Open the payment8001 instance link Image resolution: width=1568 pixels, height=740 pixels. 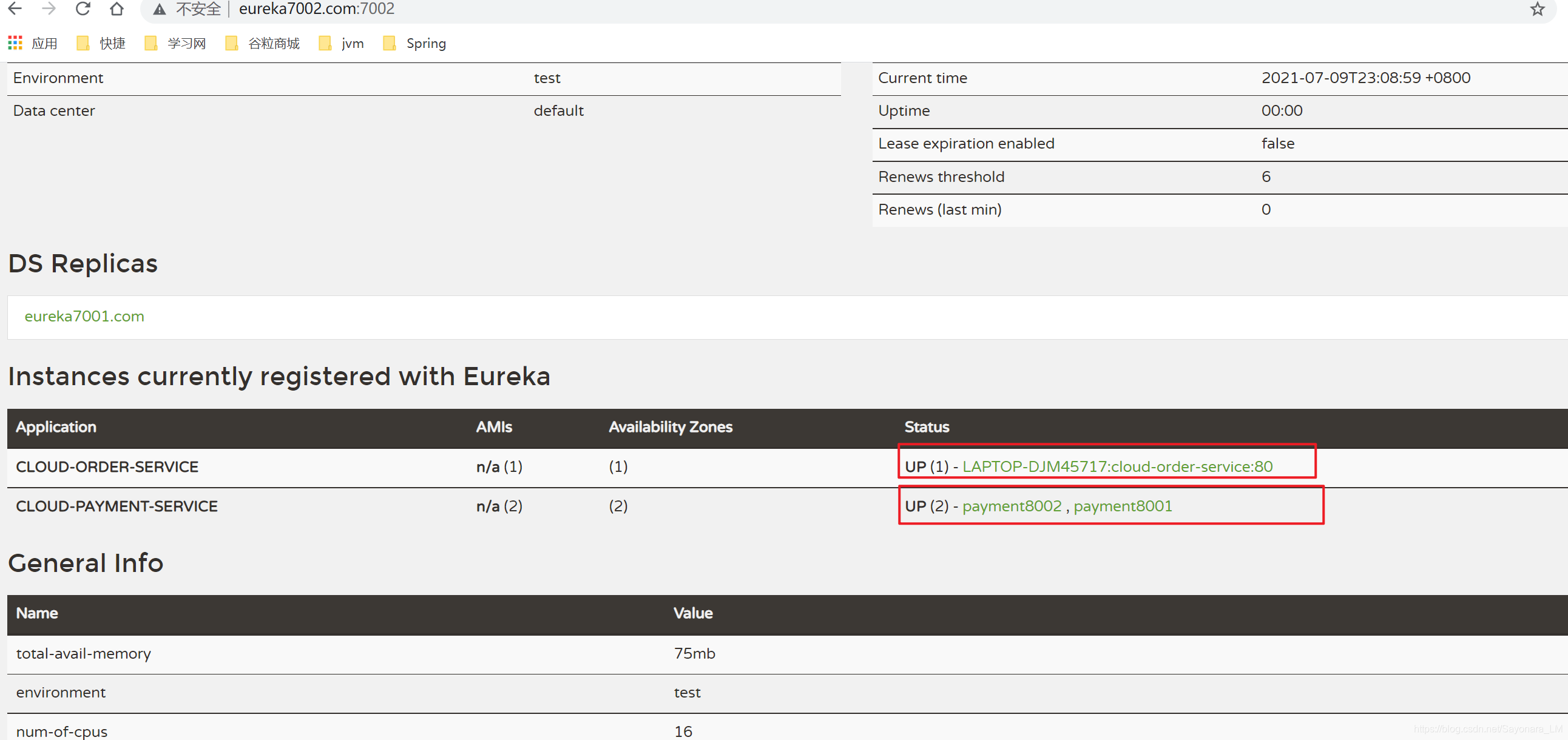click(1123, 506)
